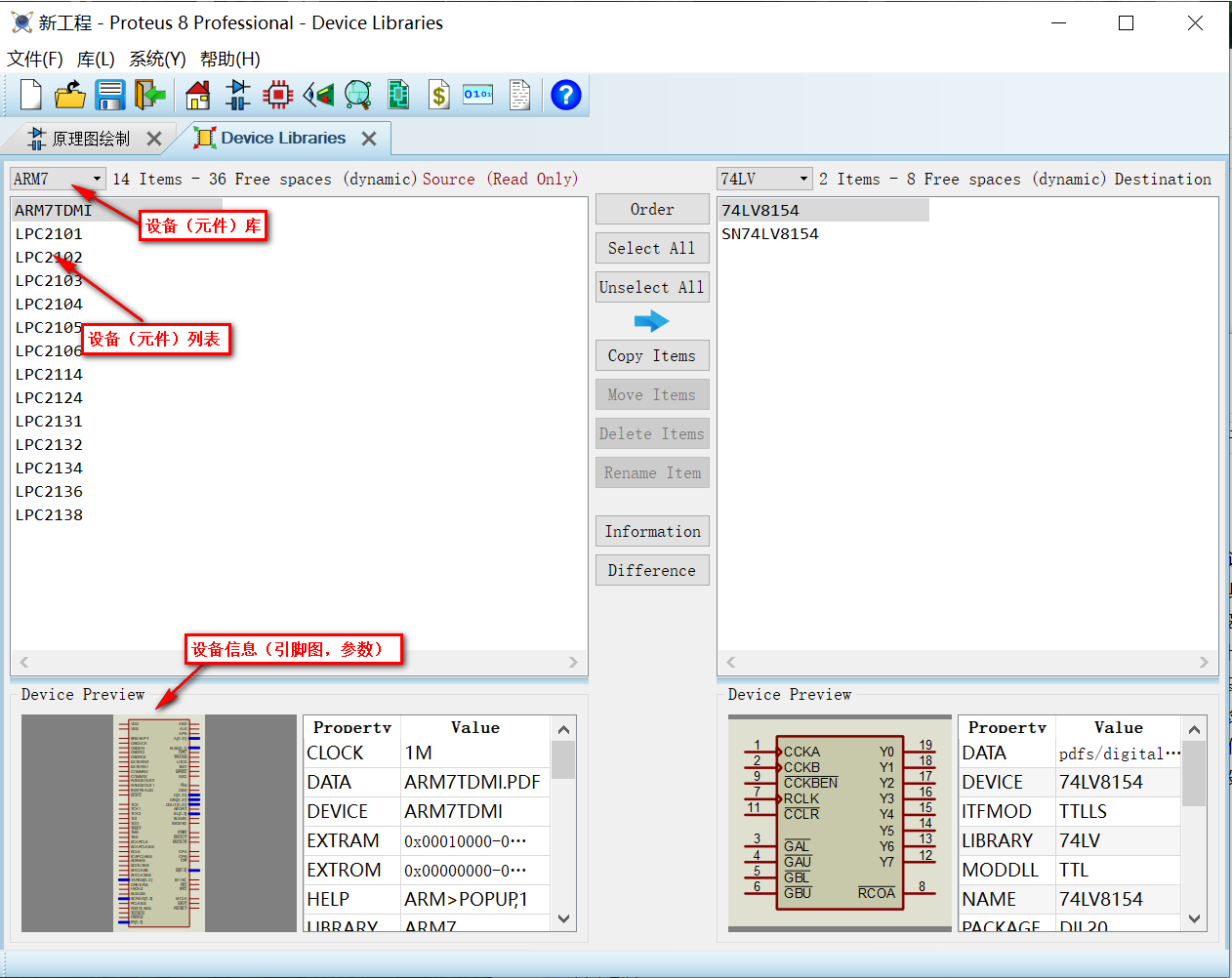This screenshot has width=1232, height=978.
Task: Click the Close Project door icon
Action: click(150, 95)
